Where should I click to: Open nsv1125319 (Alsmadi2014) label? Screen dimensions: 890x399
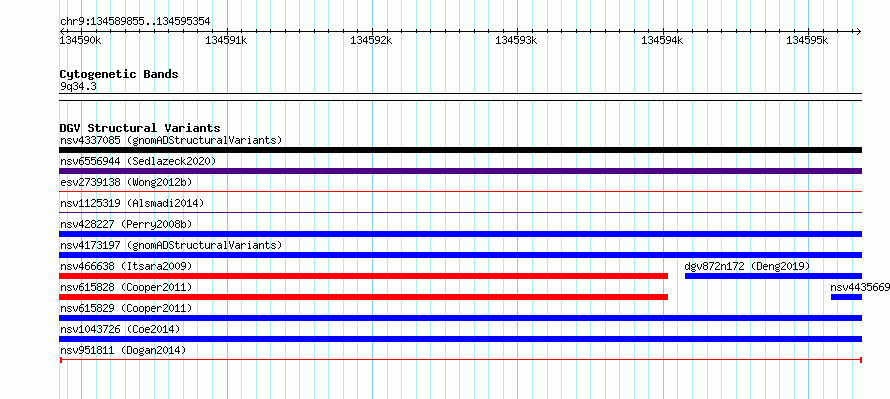132,203
